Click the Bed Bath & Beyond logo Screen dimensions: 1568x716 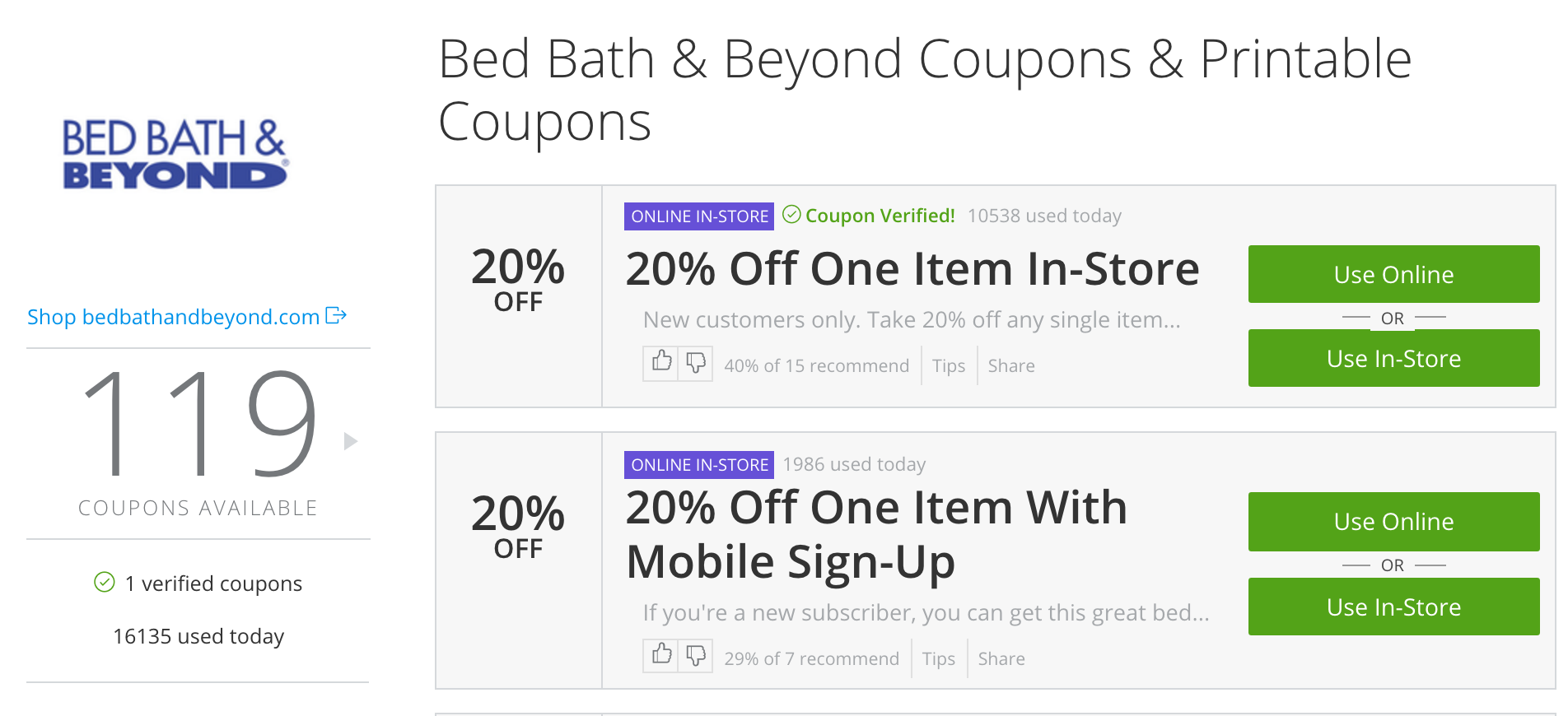[173, 152]
